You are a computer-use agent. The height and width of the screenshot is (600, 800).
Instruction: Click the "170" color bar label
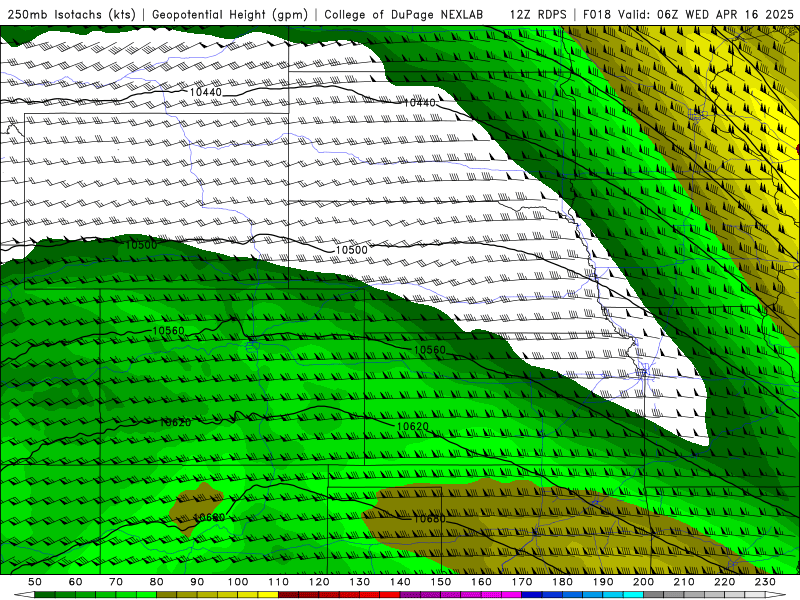point(522,582)
